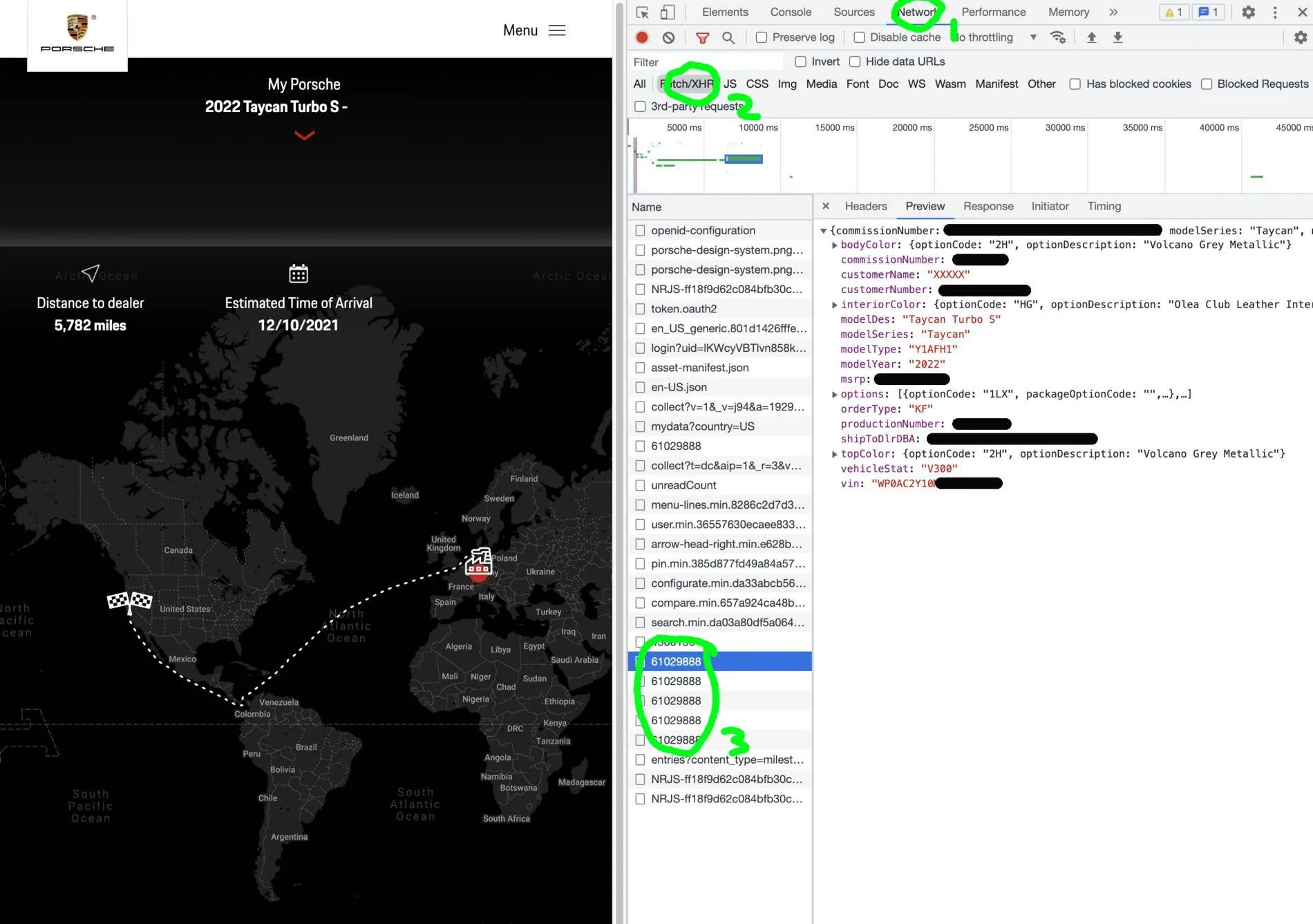The image size is (1313, 924).
Task: Toggle the network filter funnel icon
Action: point(702,37)
